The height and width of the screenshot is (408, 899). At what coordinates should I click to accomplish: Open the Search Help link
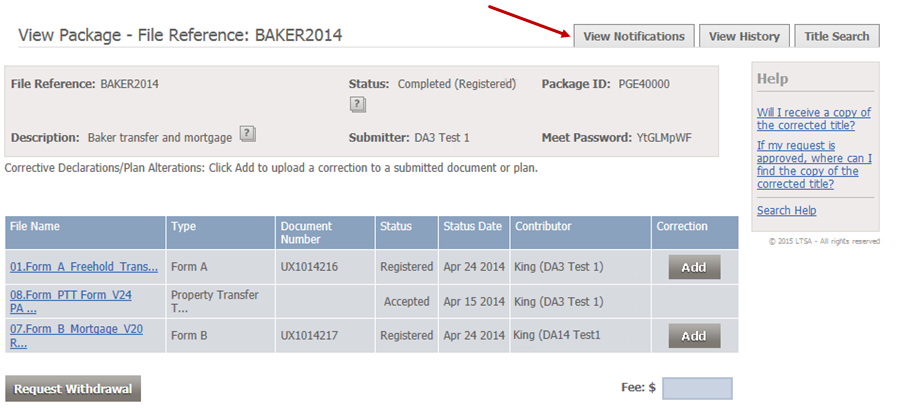coord(787,210)
